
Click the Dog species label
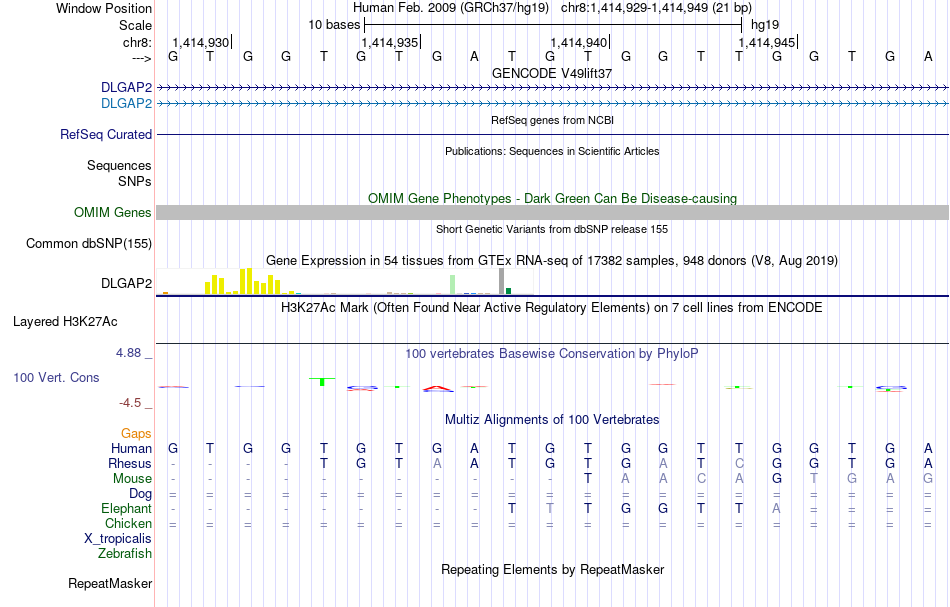[x=140, y=494]
